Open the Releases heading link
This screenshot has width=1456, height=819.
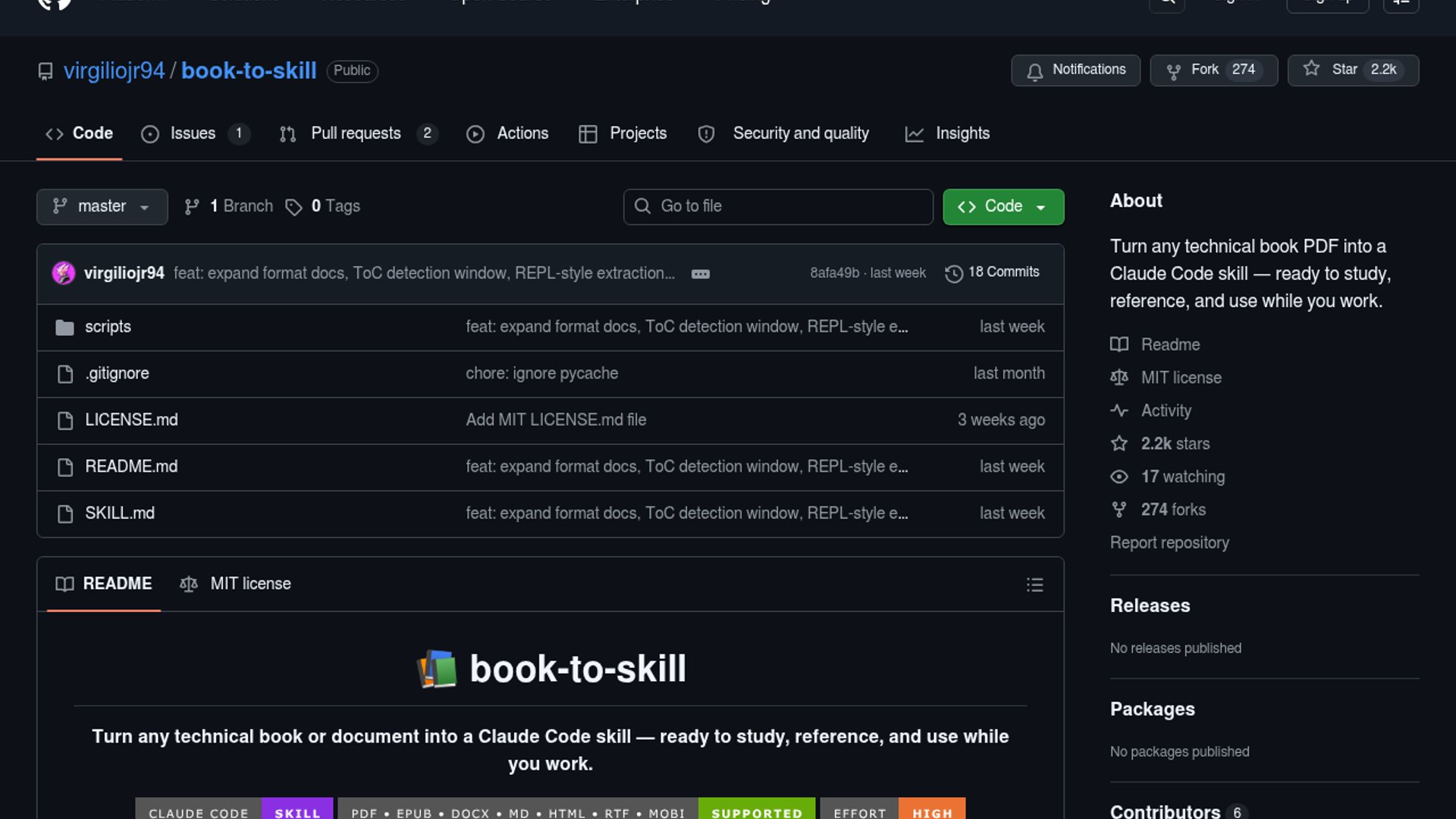pyautogui.click(x=1150, y=606)
